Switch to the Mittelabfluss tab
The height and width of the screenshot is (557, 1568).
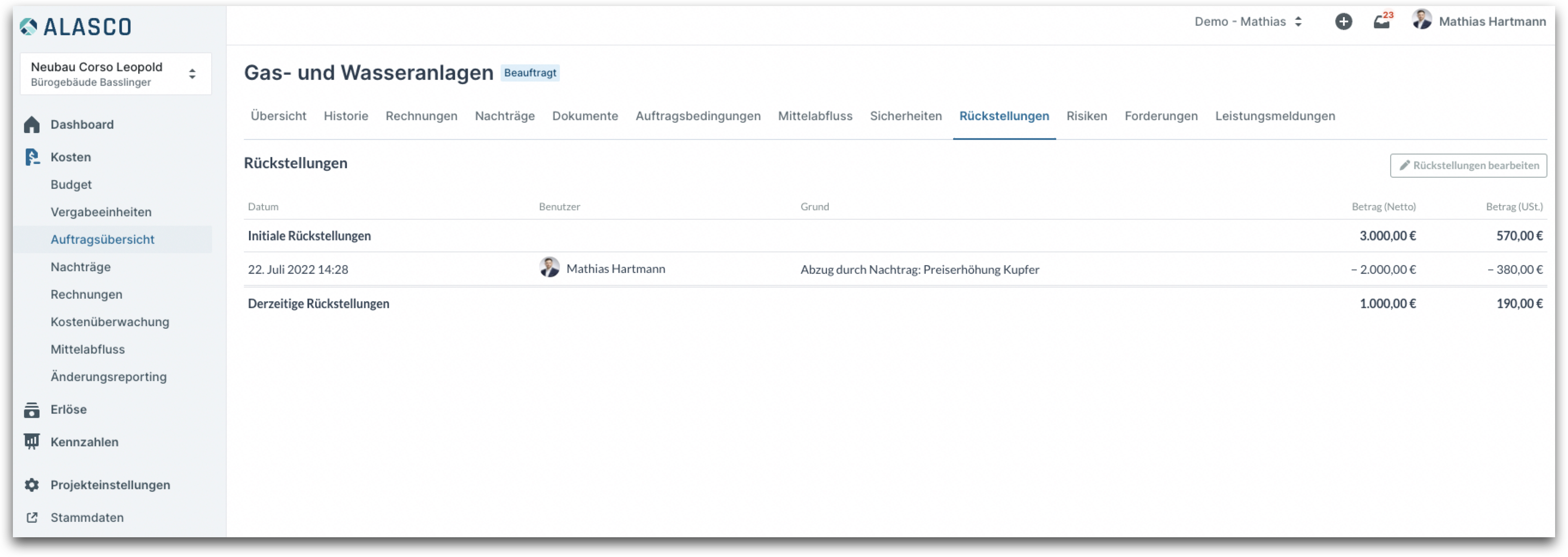coord(815,116)
